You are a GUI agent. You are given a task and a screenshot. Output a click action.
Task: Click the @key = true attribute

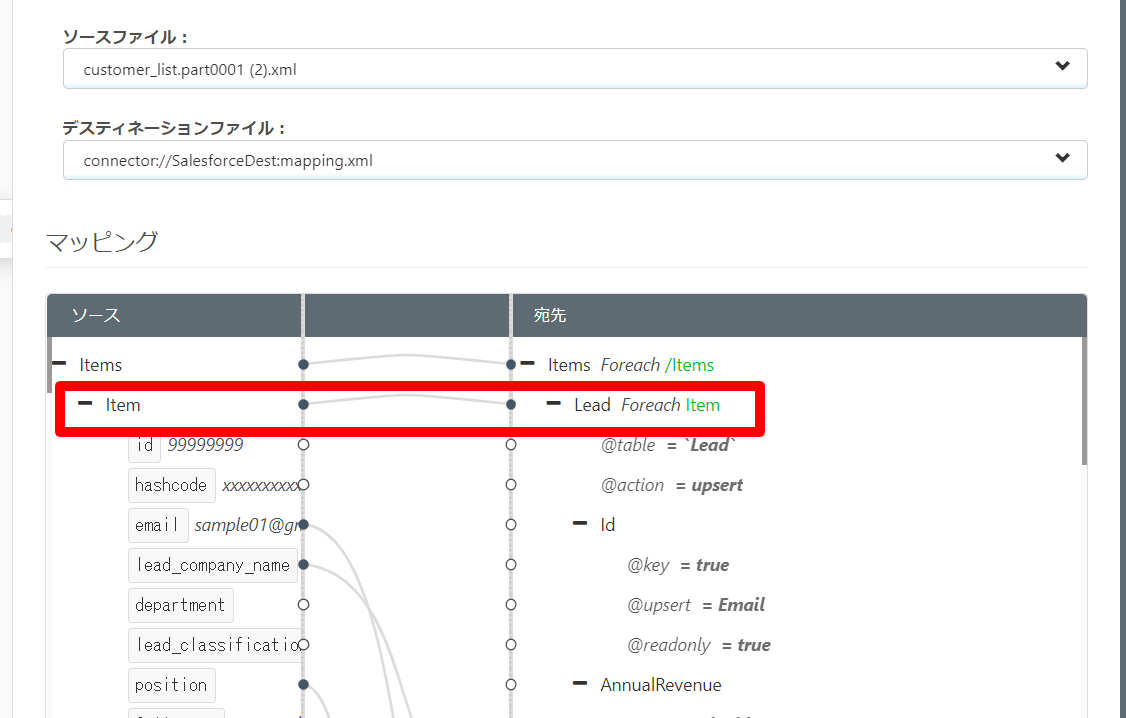(678, 565)
